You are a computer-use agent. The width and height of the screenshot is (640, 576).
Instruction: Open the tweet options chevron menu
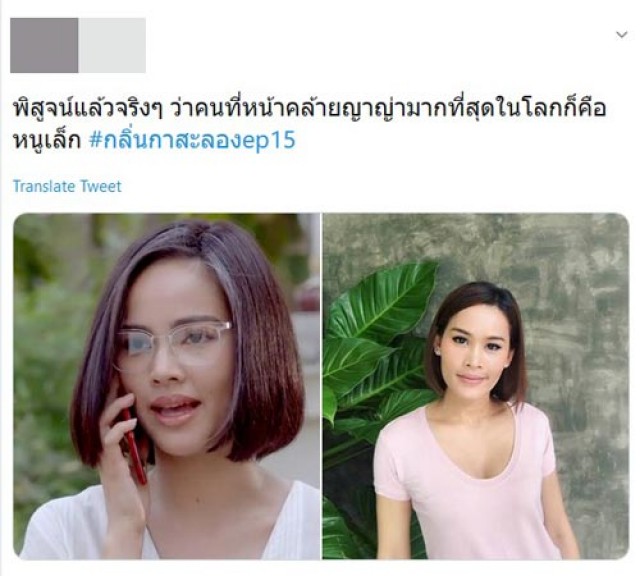point(621,35)
